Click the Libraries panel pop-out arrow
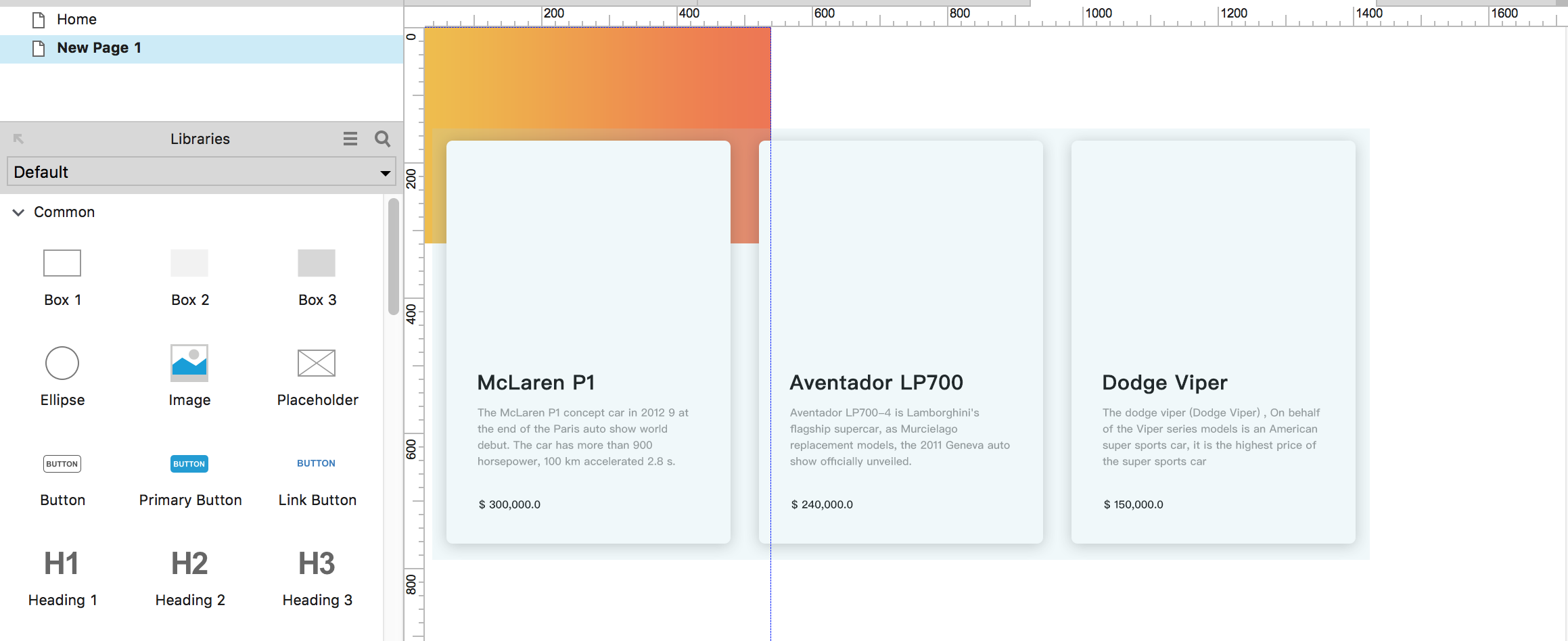 [x=18, y=139]
